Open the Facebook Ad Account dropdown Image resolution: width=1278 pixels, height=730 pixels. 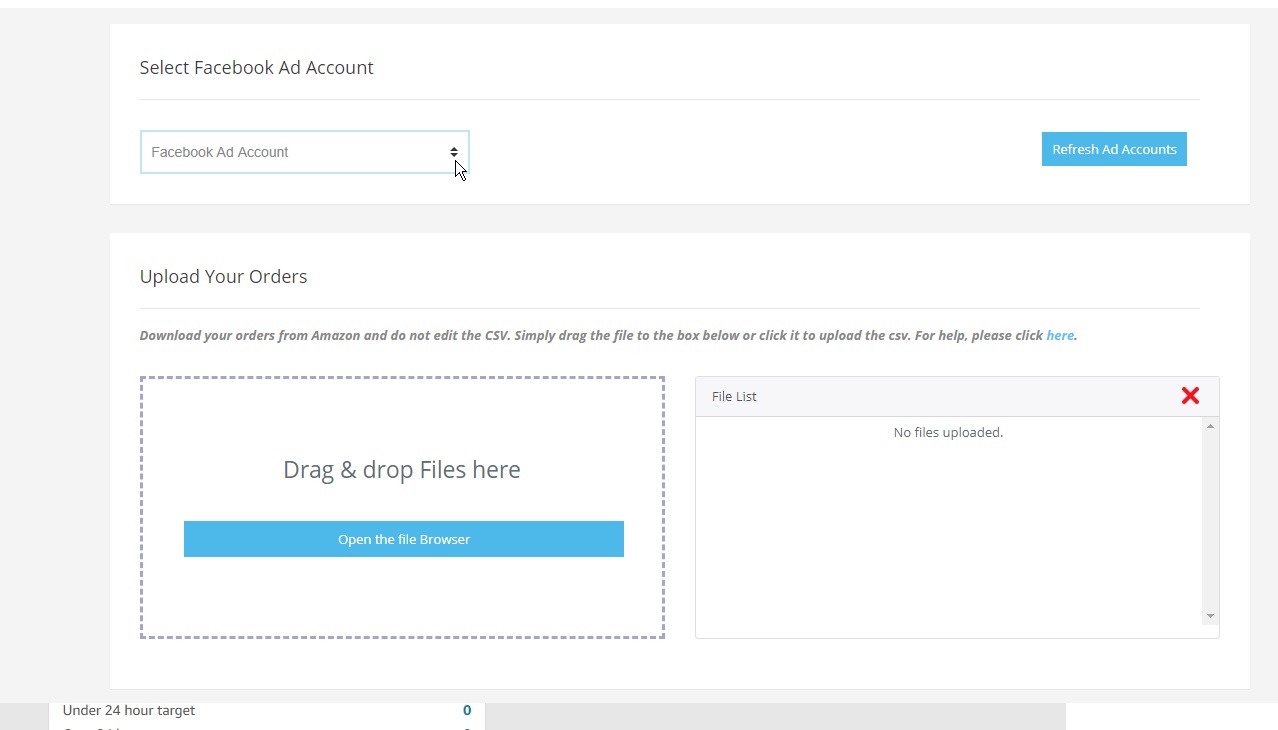(304, 152)
